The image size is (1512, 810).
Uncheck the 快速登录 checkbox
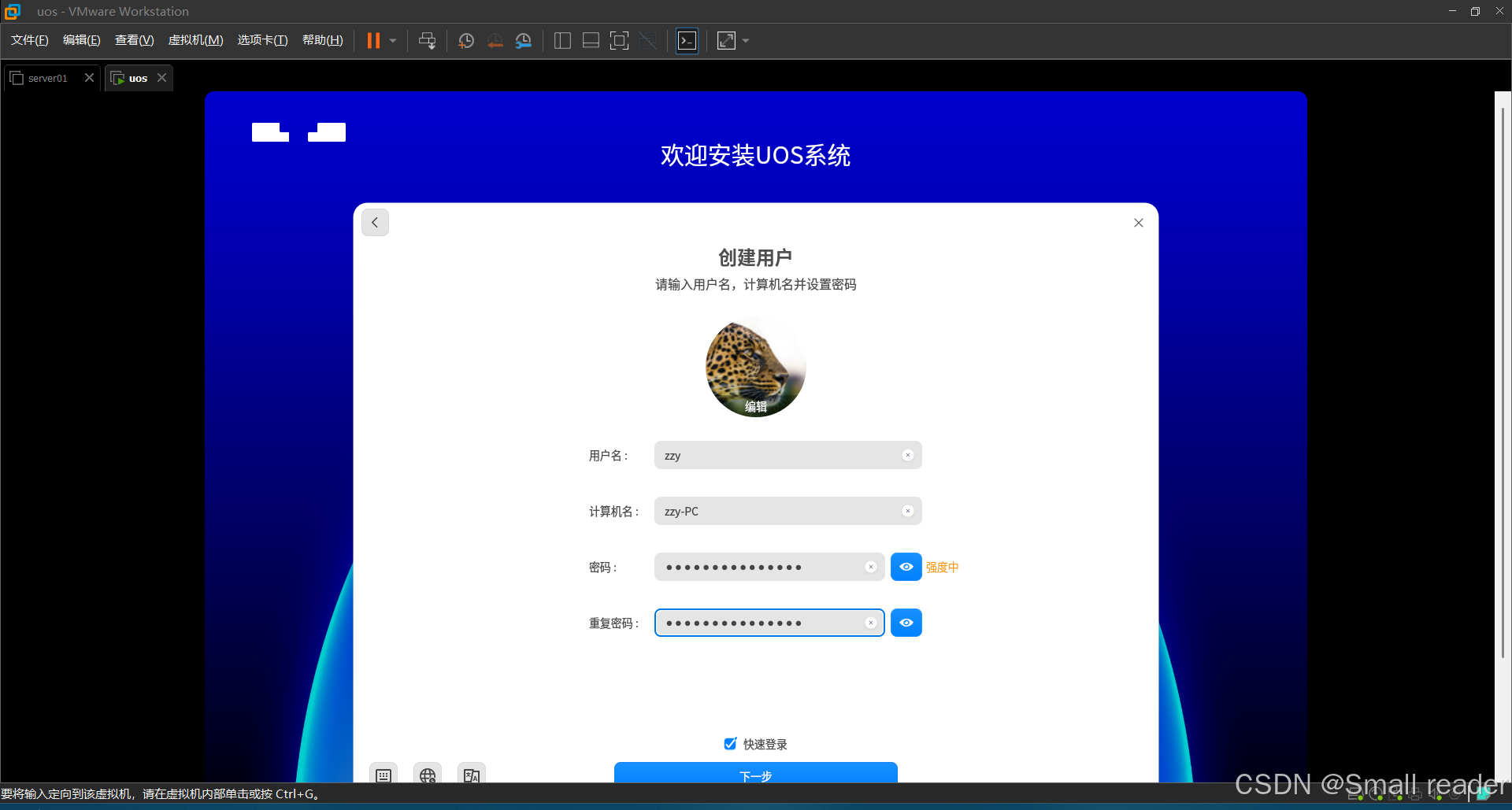click(x=730, y=744)
